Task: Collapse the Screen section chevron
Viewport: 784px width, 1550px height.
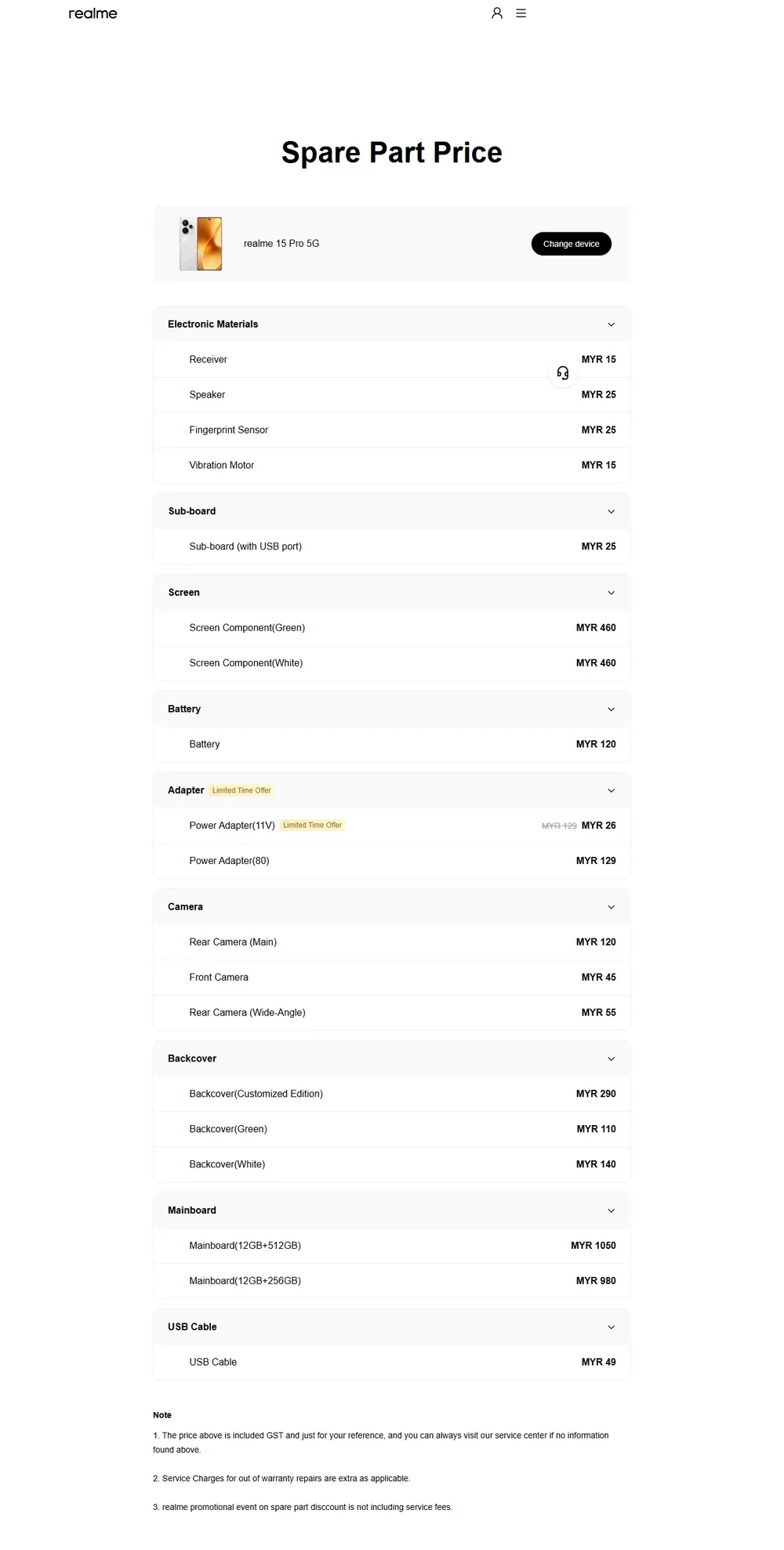Action: pyautogui.click(x=612, y=593)
